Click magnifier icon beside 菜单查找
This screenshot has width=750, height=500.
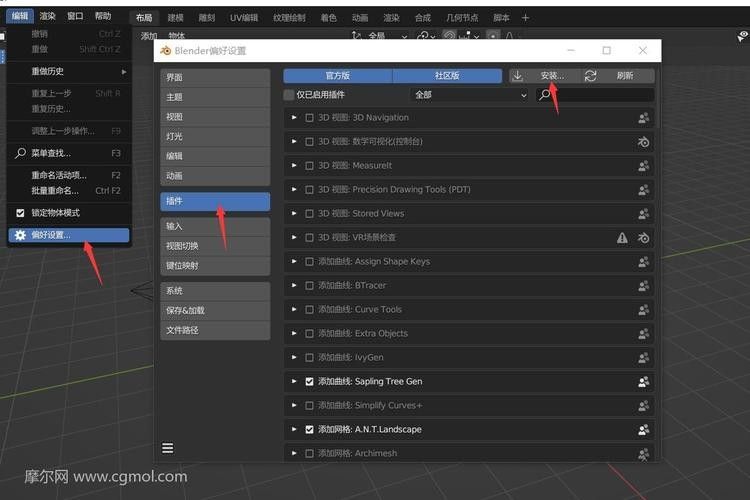tap(20, 153)
